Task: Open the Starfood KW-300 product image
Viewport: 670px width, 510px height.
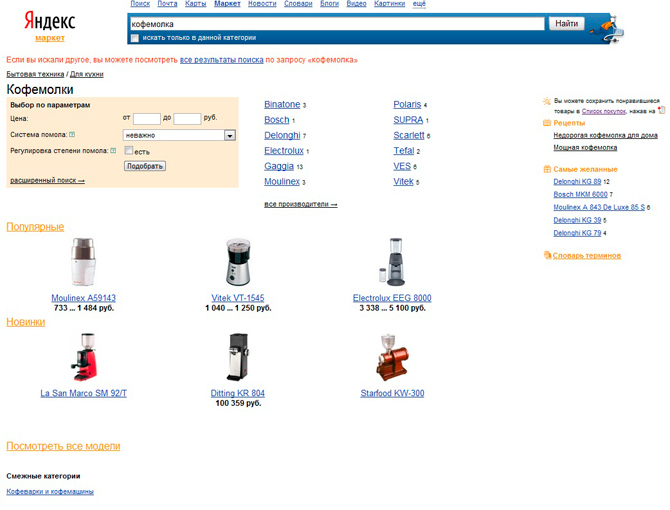Action: (x=392, y=358)
